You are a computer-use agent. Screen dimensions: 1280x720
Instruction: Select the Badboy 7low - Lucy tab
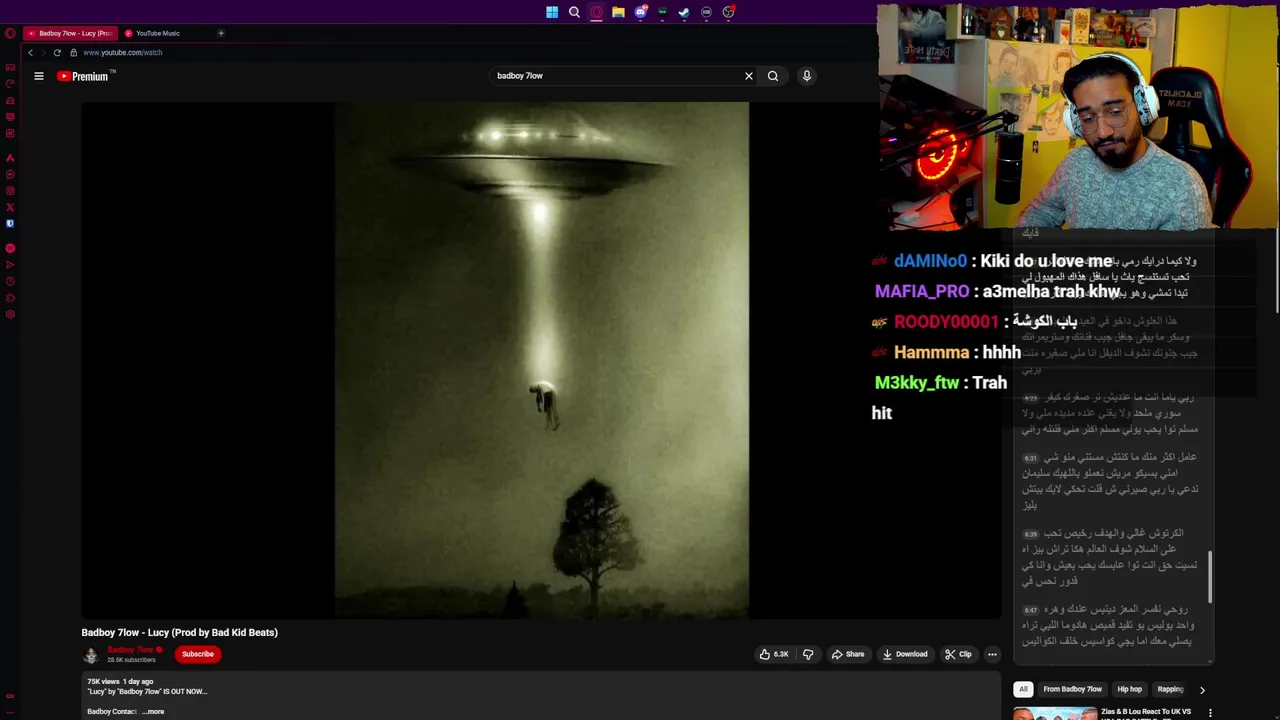click(70, 33)
